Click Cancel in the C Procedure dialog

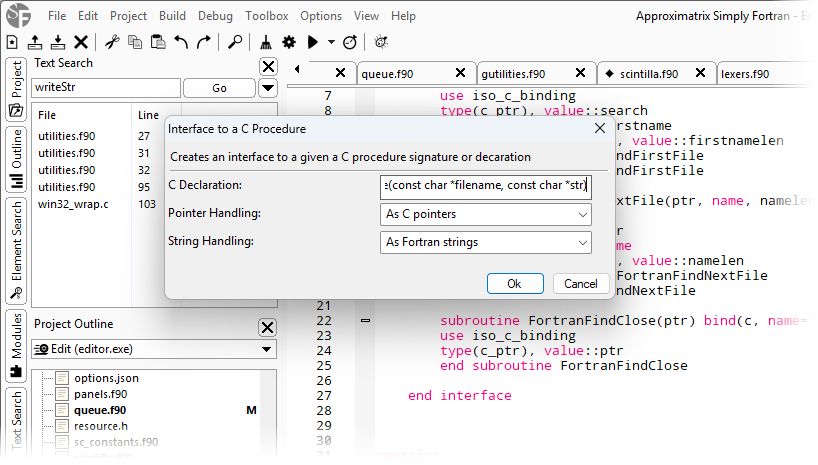coord(581,283)
